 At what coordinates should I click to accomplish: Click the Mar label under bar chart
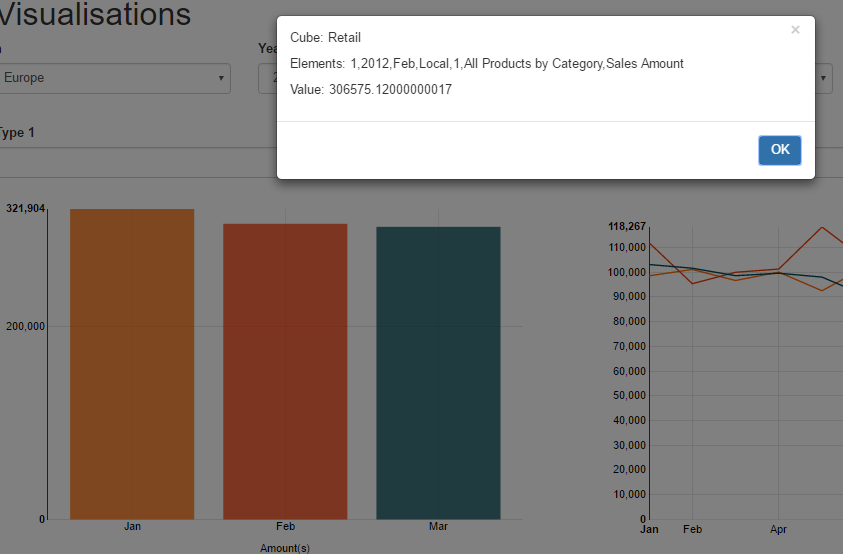pos(438,526)
